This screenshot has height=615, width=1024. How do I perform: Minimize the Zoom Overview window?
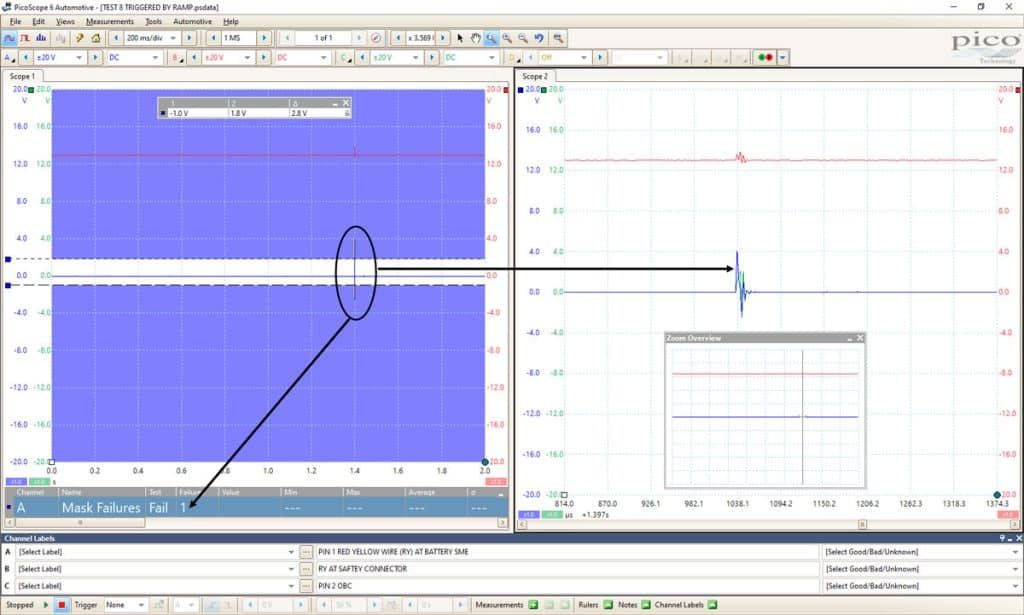[x=850, y=338]
